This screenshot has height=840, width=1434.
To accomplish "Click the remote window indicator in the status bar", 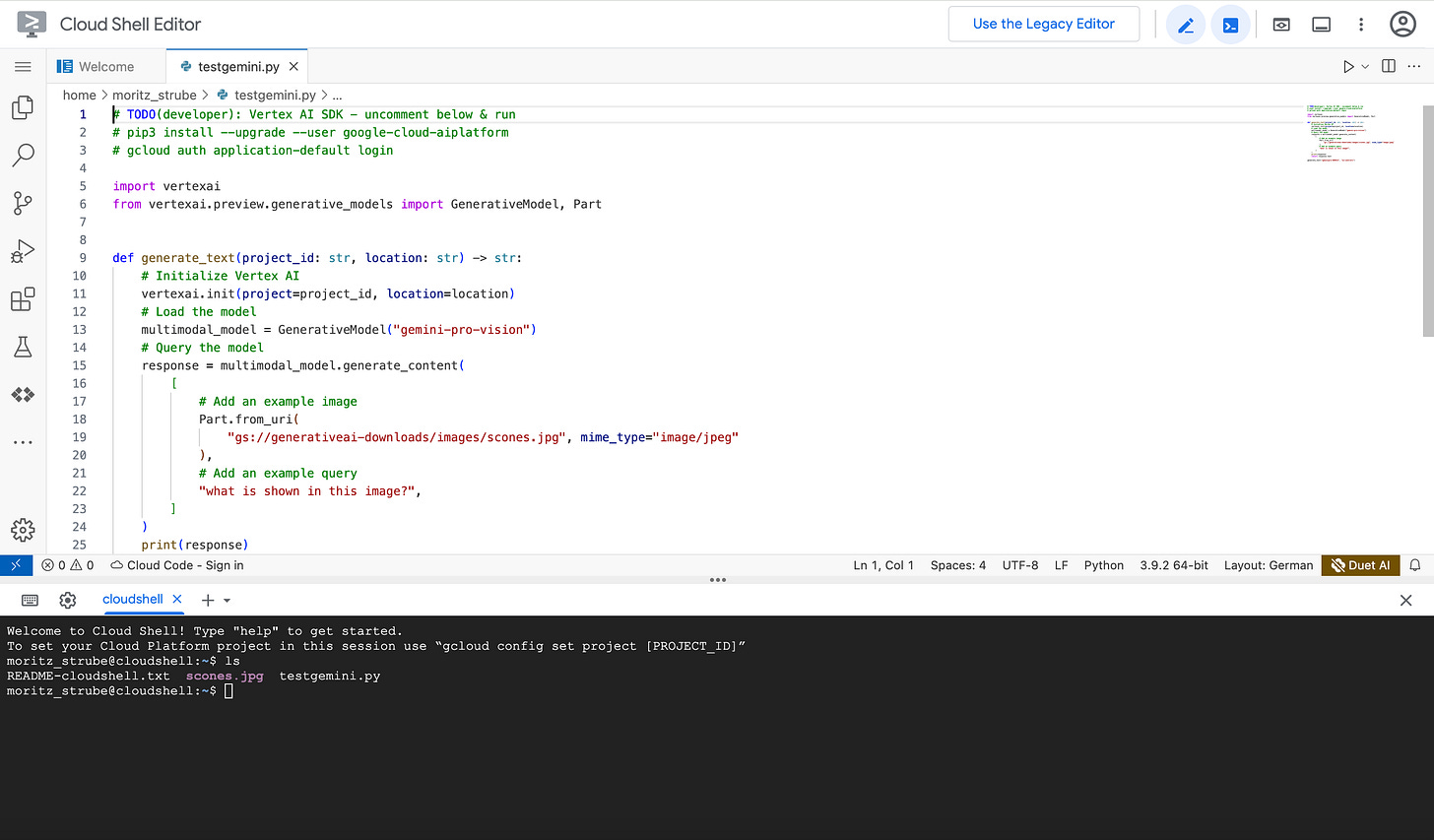I will pyautogui.click(x=16, y=565).
